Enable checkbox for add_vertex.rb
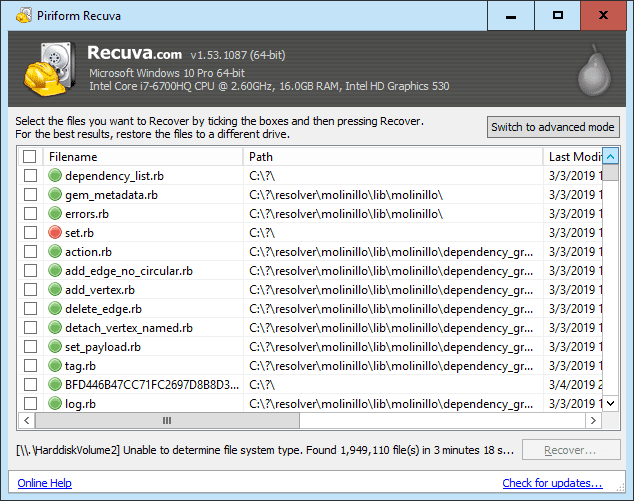 tap(30, 290)
